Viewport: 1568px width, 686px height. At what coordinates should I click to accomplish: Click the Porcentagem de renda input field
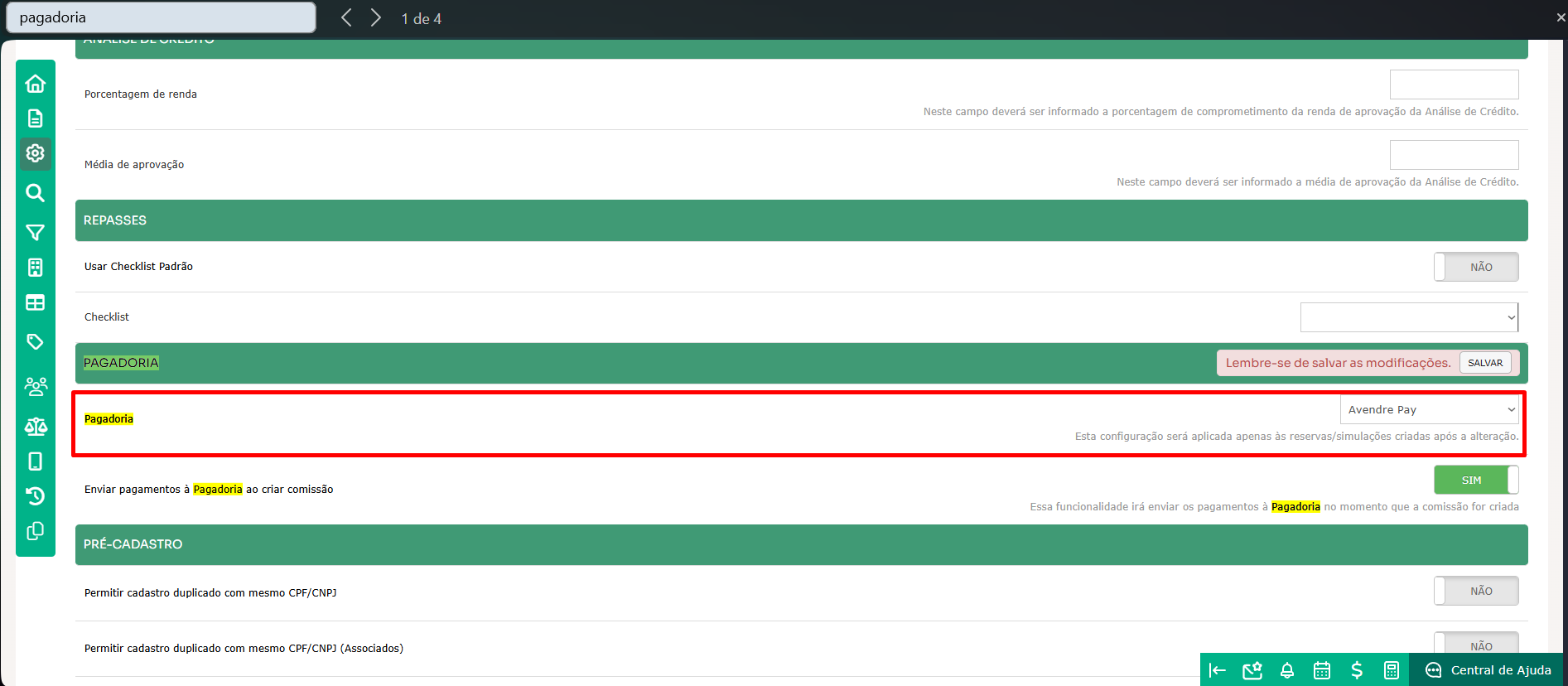tap(1454, 85)
